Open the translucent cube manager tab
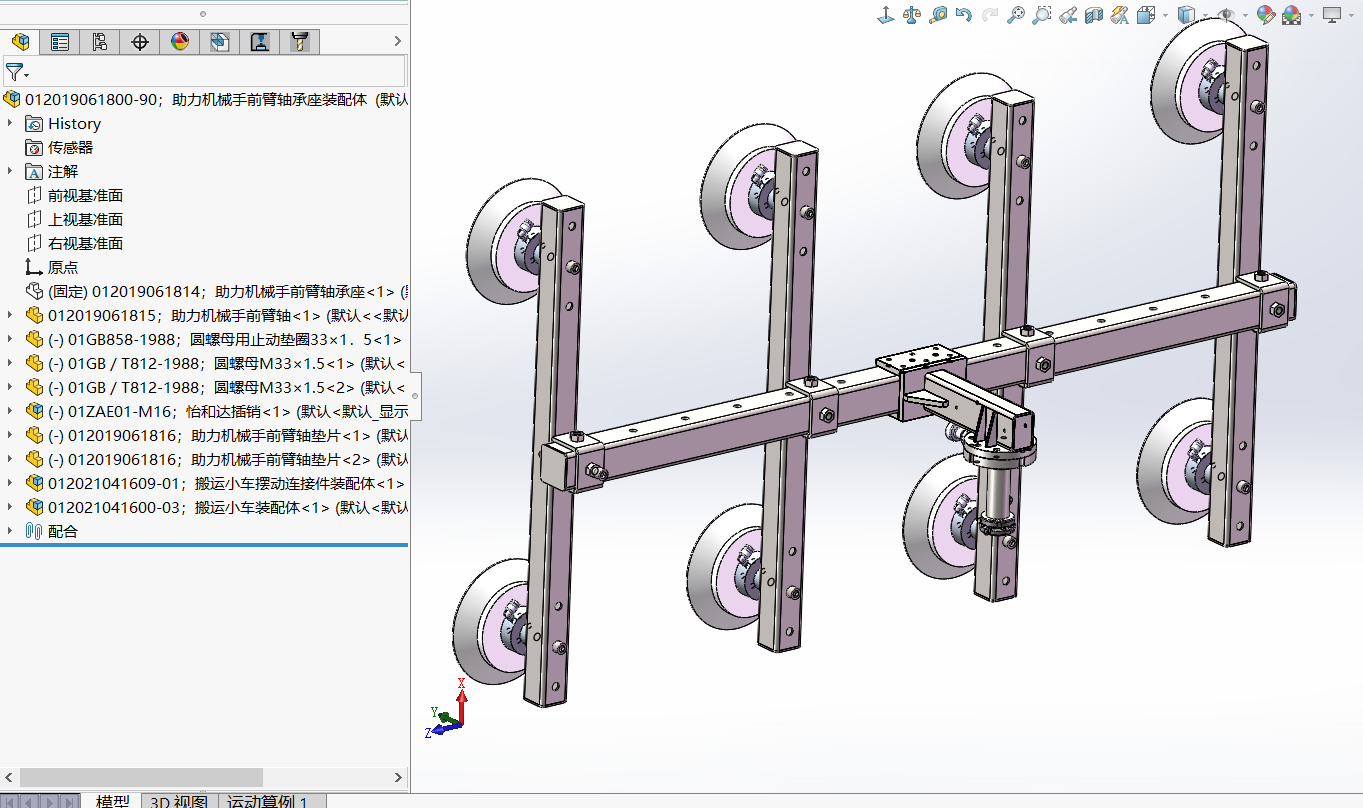The height and width of the screenshot is (808, 1363). pos(220,41)
